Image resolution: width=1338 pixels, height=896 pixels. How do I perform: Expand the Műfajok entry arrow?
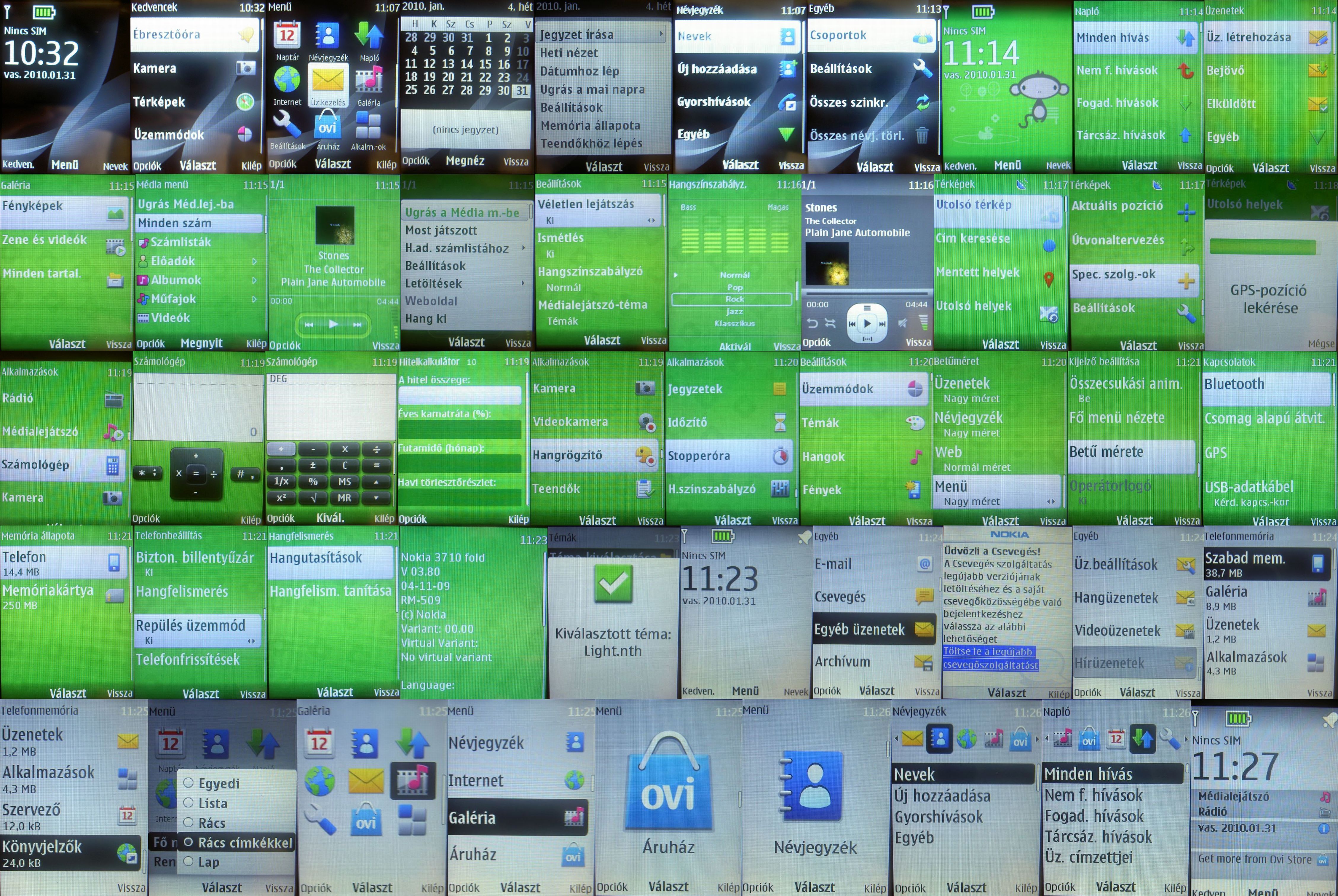point(254,299)
